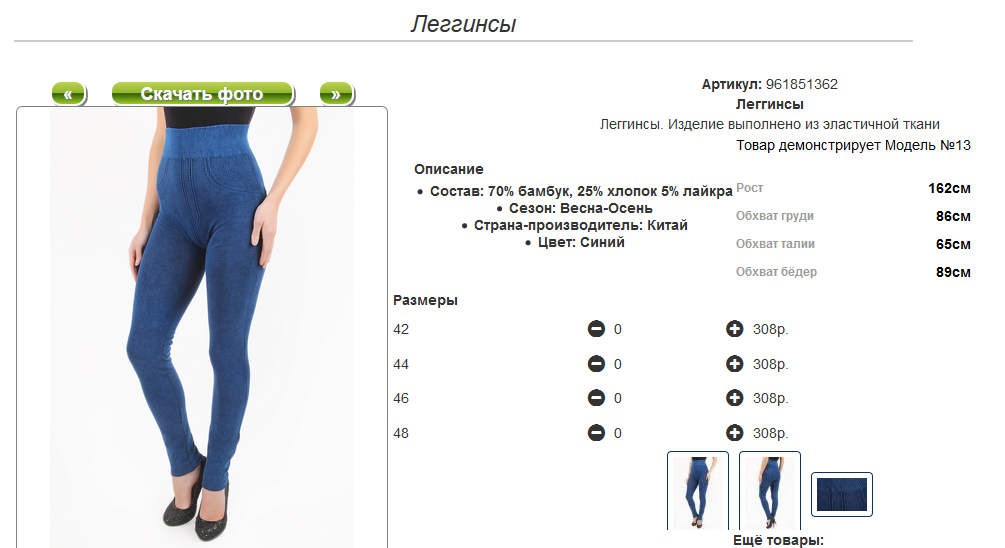Image resolution: width=1005 pixels, height=548 pixels.
Task: Click the Описание section heading
Action: click(449, 169)
